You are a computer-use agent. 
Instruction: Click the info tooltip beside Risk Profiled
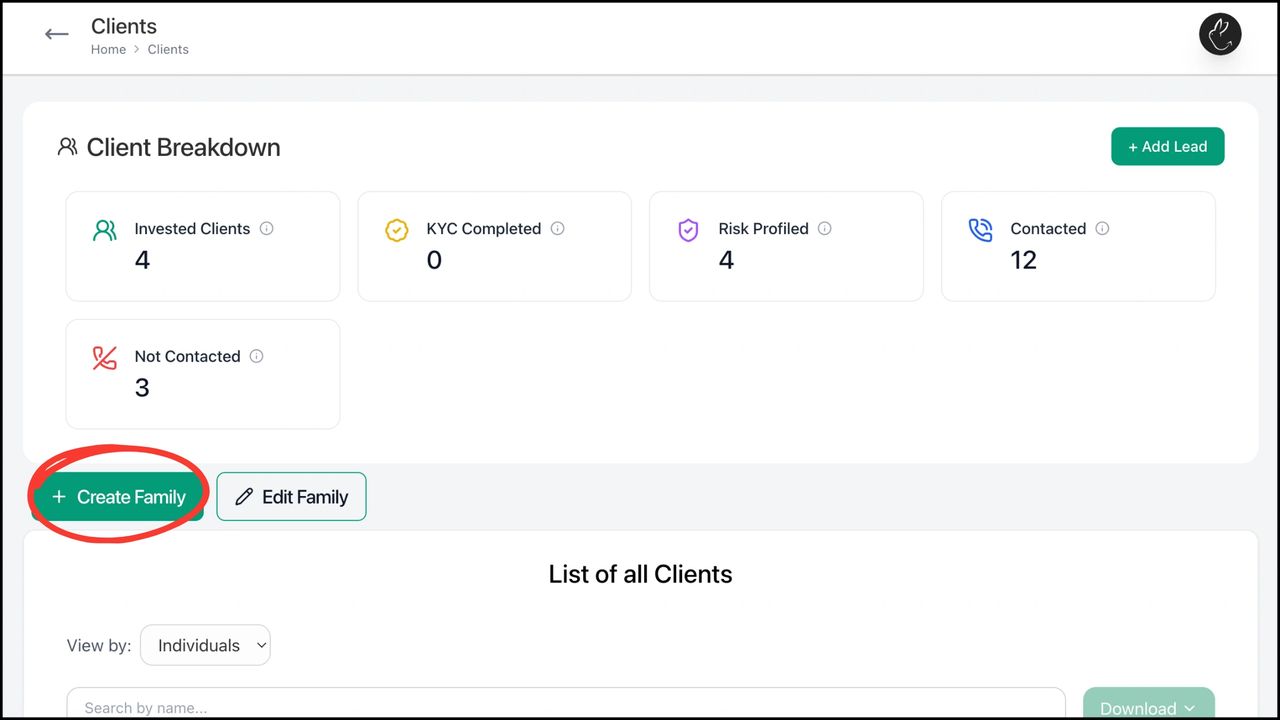824,228
